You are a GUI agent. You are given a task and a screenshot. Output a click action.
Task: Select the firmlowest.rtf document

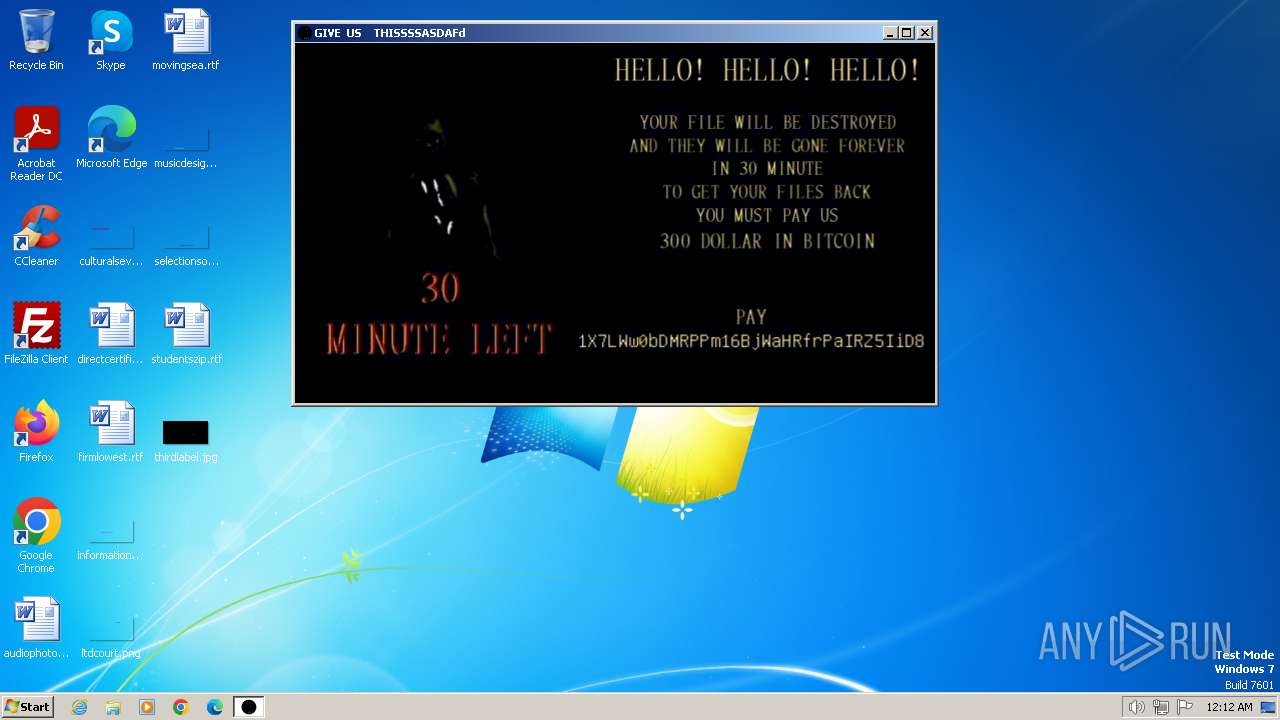click(111, 432)
